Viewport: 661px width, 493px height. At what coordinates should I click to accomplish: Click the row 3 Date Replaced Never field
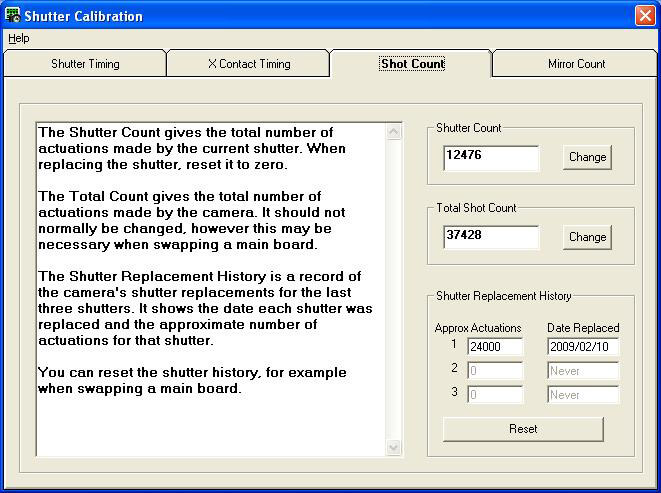coord(583,395)
